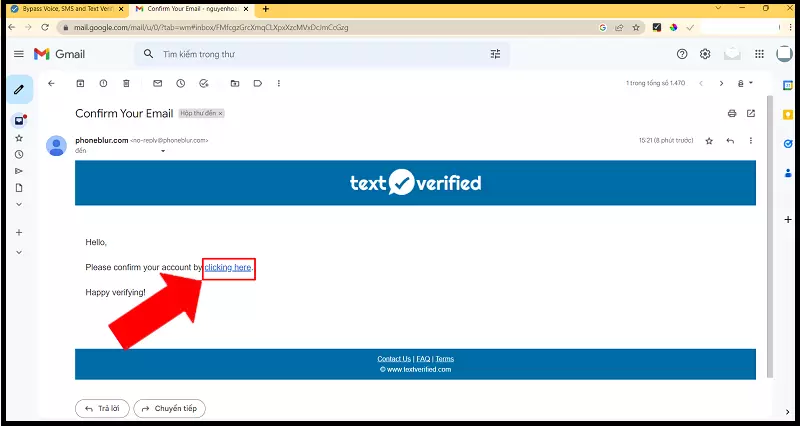Click browser back arrow

(x=13, y=28)
